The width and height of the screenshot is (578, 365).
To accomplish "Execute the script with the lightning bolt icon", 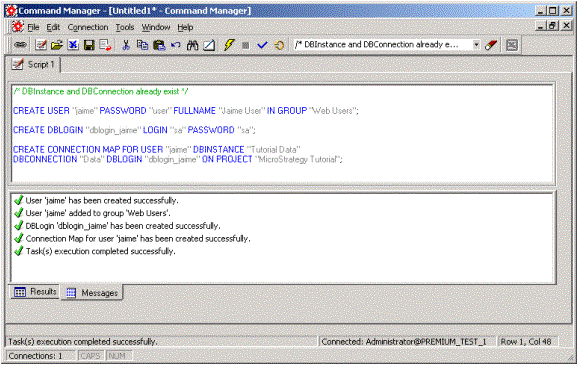I will click(x=229, y=45).
